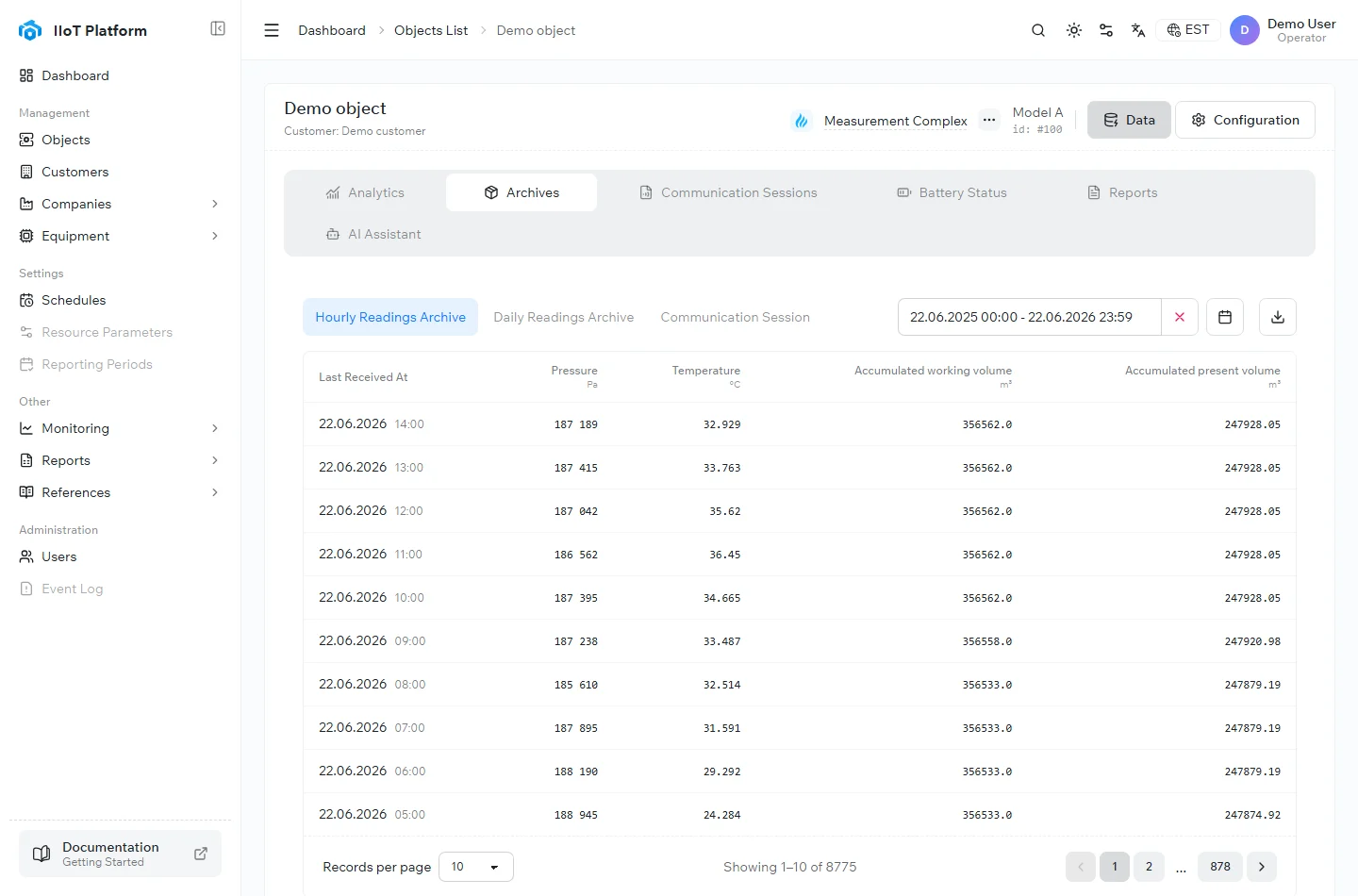The width and height of the screenshot is (1358, 896).
Task: Switch to Daily Readings Archive tab
Action: [564, 317]
